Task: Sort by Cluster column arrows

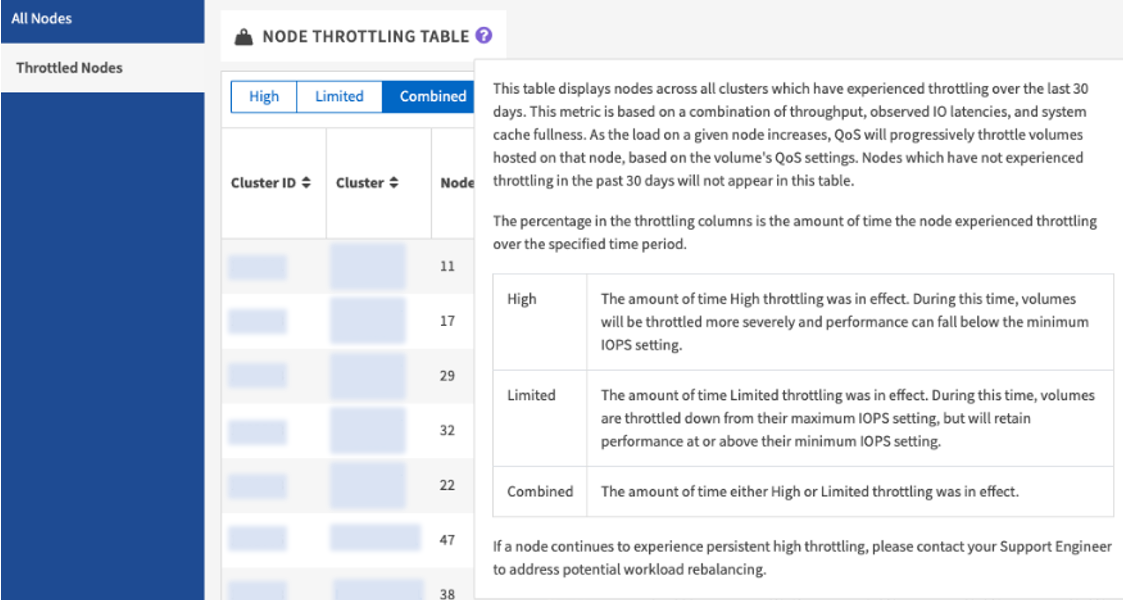Action: (394, 183)
